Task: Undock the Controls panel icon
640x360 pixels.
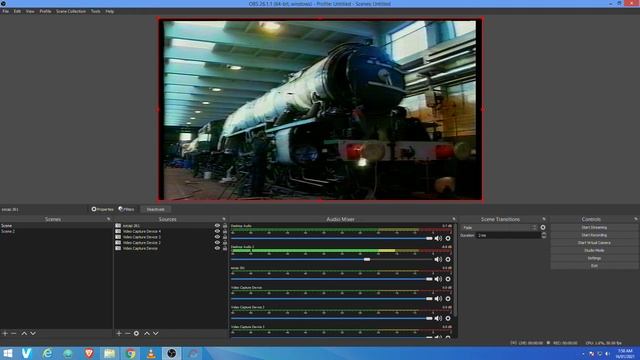Action: click(636, 219)
